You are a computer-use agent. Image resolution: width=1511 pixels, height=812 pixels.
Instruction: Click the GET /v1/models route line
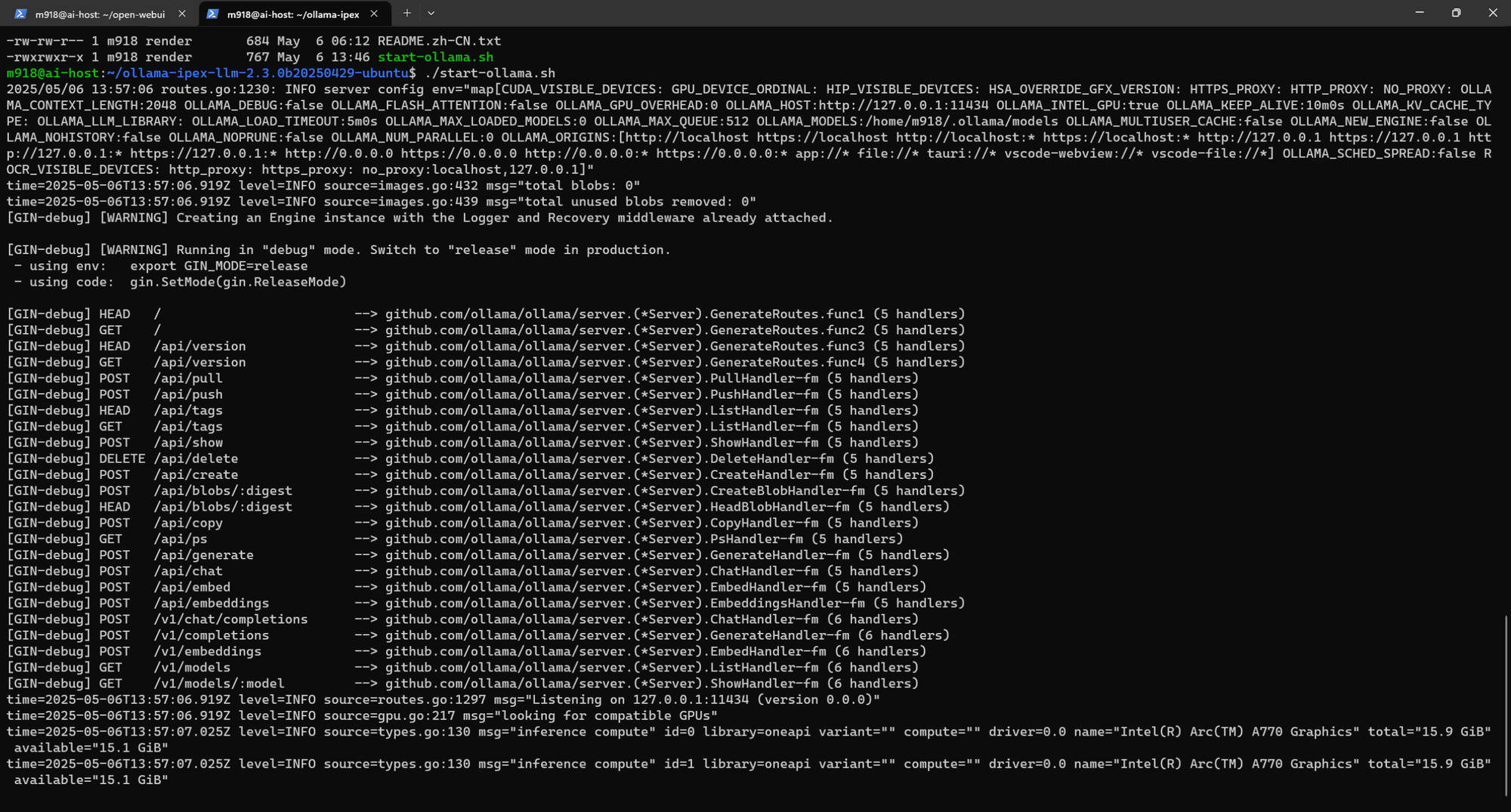point(462,668)
